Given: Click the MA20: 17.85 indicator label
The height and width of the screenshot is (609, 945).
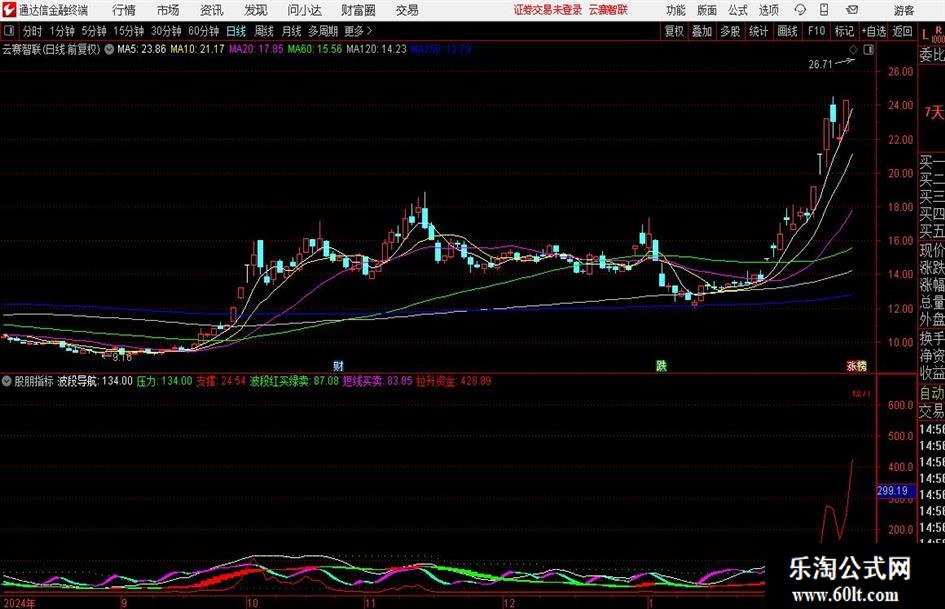Looking at the screenshot, I should (256, 49).
